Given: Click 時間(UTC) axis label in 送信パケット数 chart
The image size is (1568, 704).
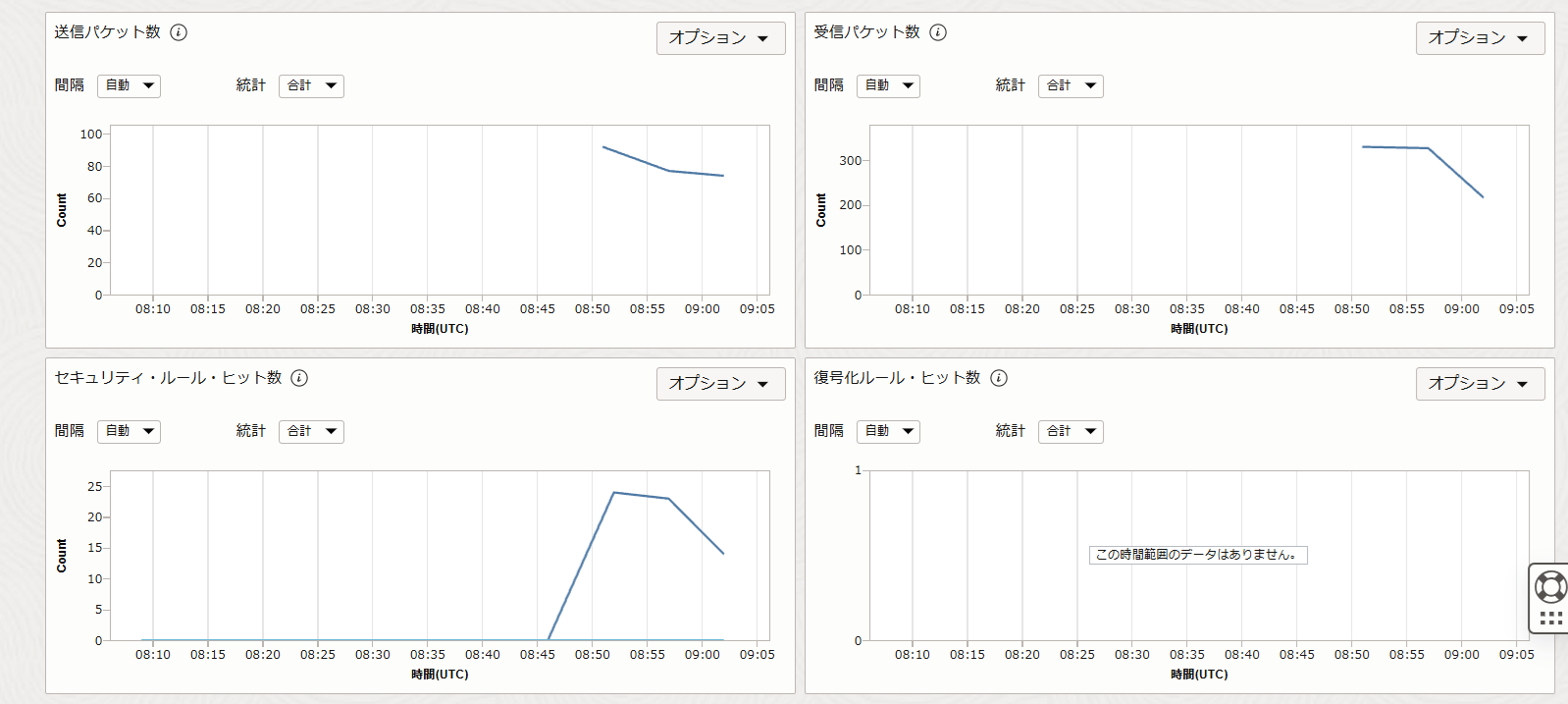Looking at the screenshot, I should [x=440, y=329].
